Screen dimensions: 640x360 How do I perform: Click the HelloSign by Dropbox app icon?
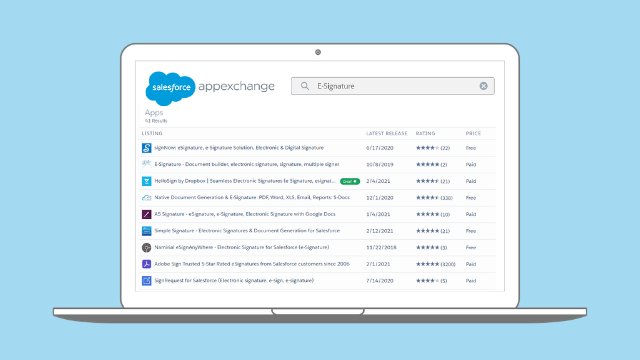point(147,181)
